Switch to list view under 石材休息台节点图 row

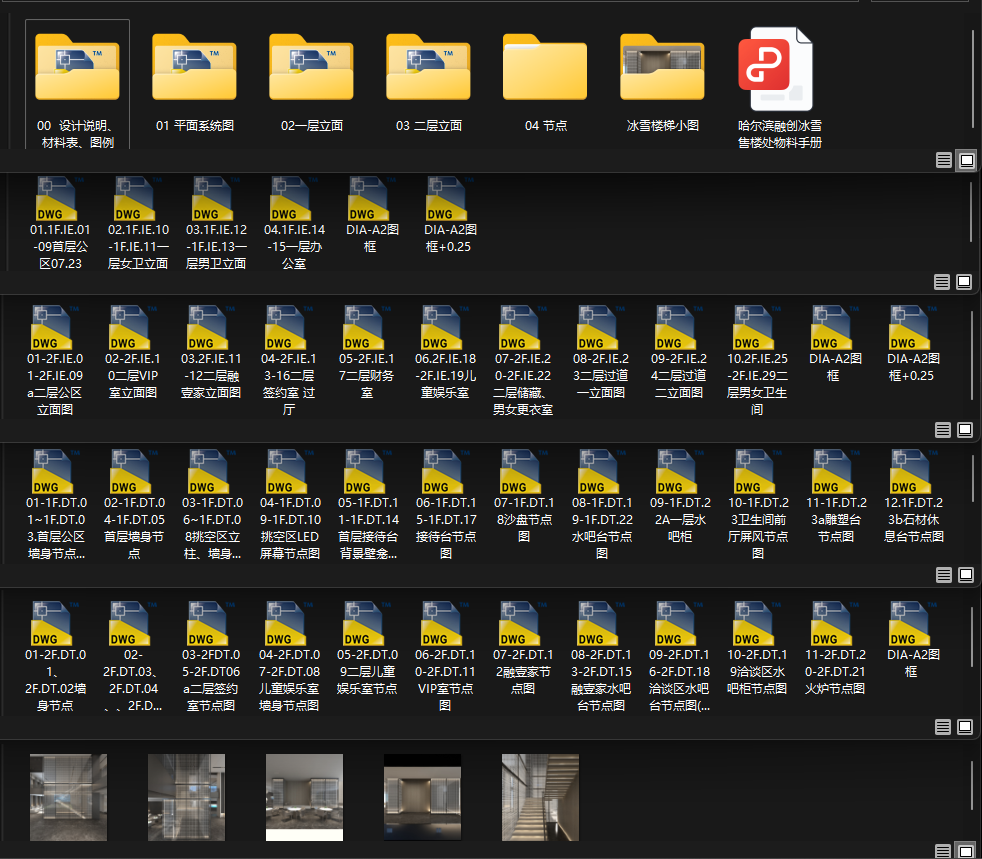(x=944, y=575)
